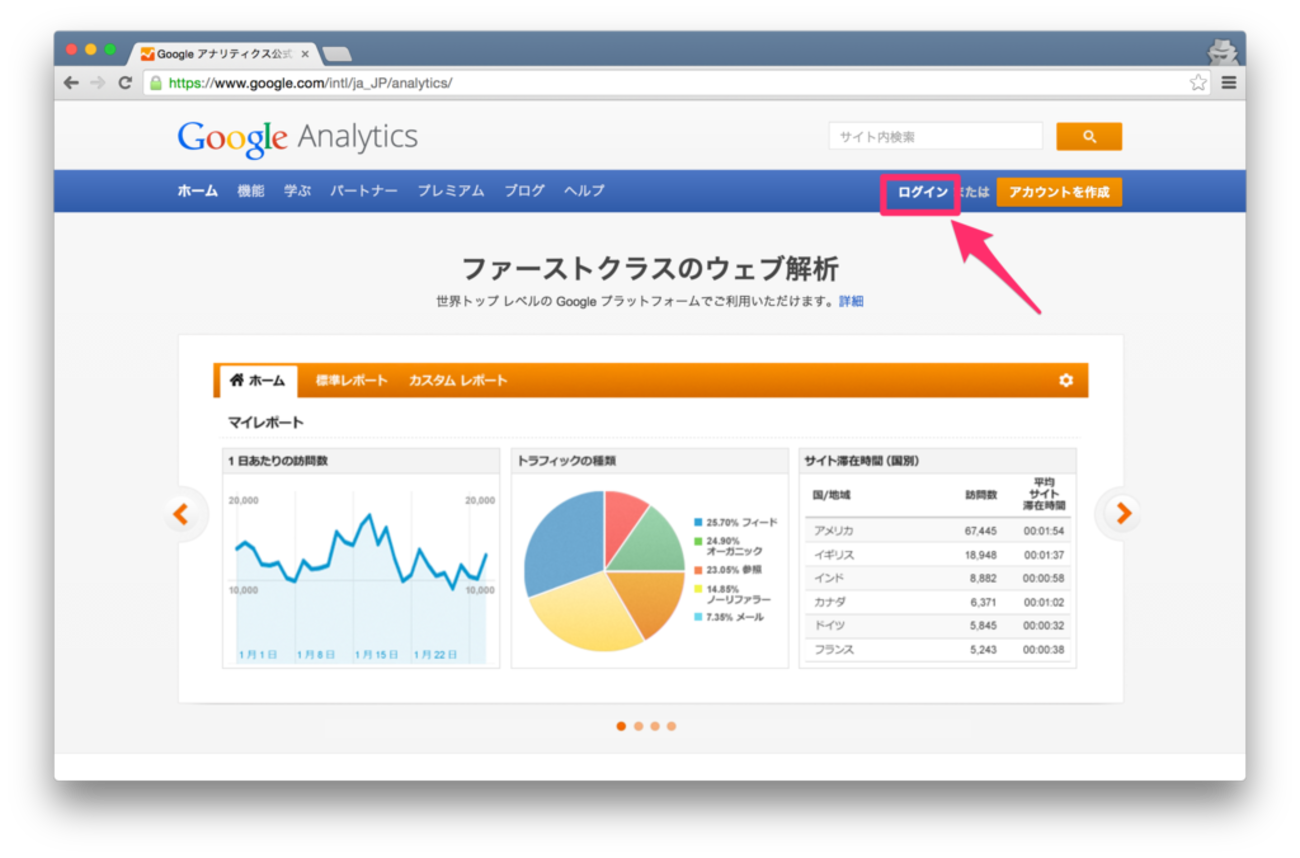Click the 7.35% メール legend entry
The height and width of the screenshot is (858, 1300).
(x=728, y=618)
